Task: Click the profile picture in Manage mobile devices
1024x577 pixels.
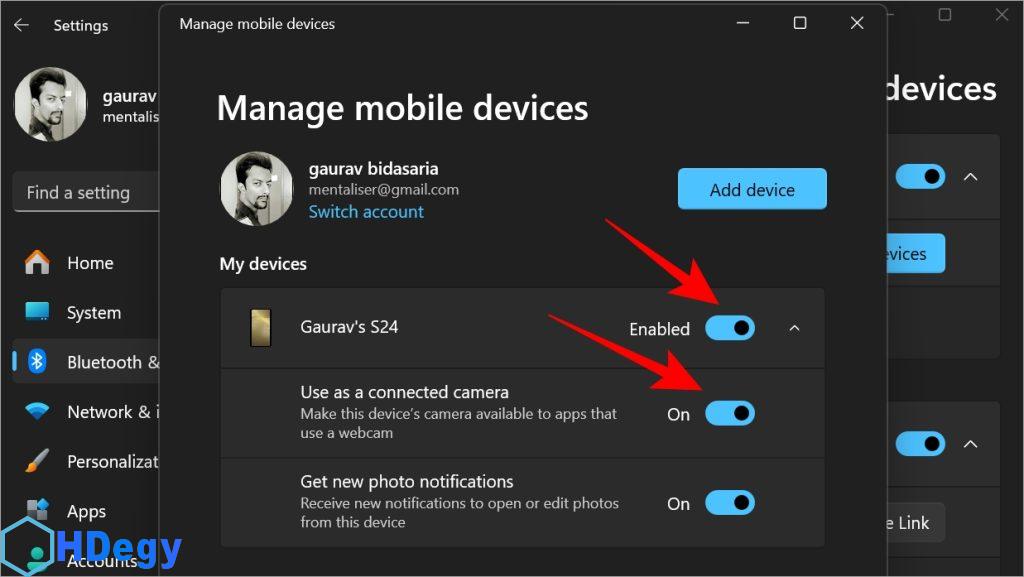Action: [x=257, y=189]
